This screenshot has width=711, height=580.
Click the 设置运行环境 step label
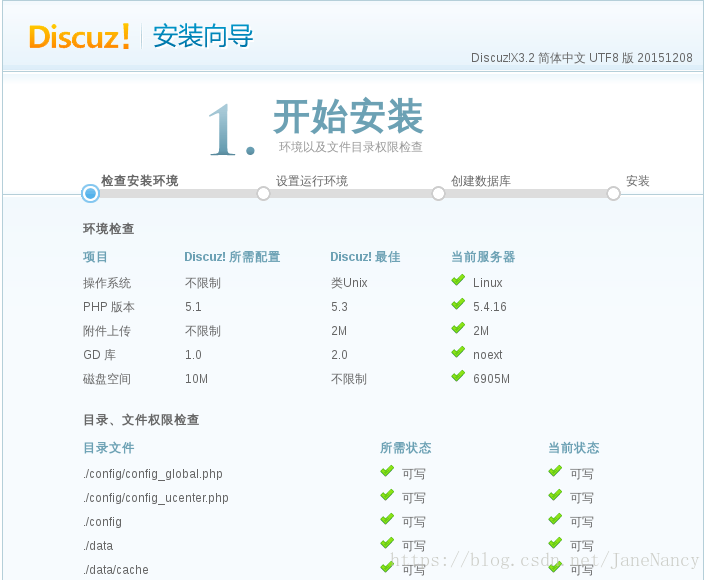pos(312,181)
